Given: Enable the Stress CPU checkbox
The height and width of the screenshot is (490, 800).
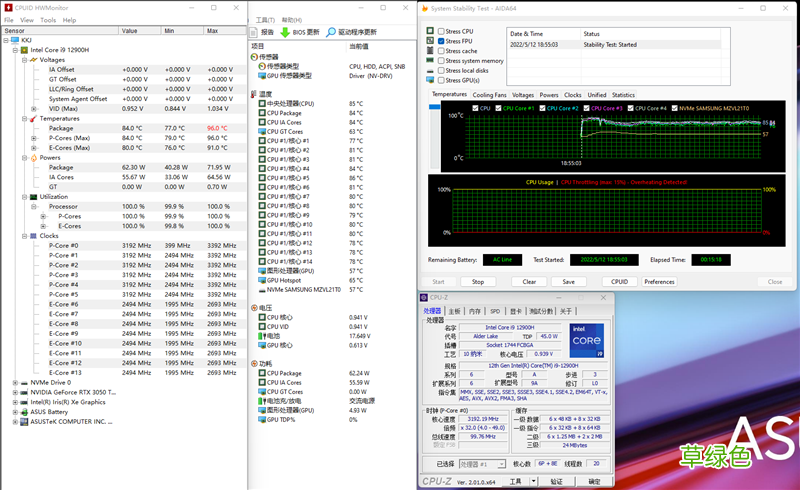Looking at the screenshot, I should 441,31.
